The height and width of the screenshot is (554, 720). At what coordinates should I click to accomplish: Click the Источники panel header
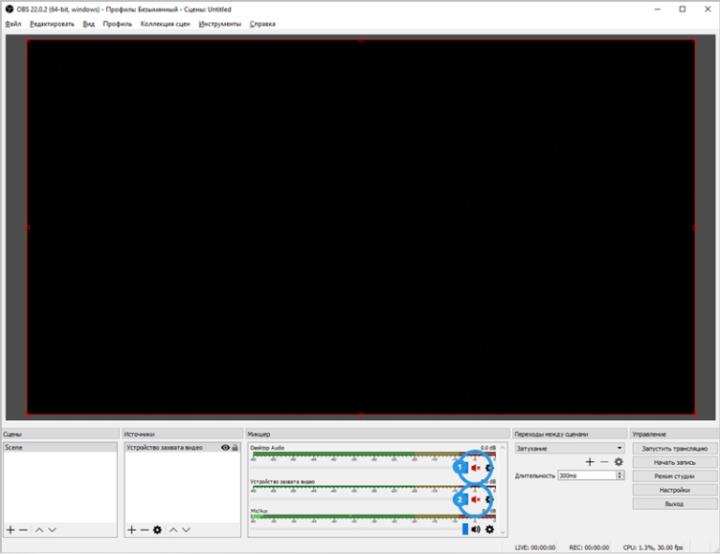[182, 434]
